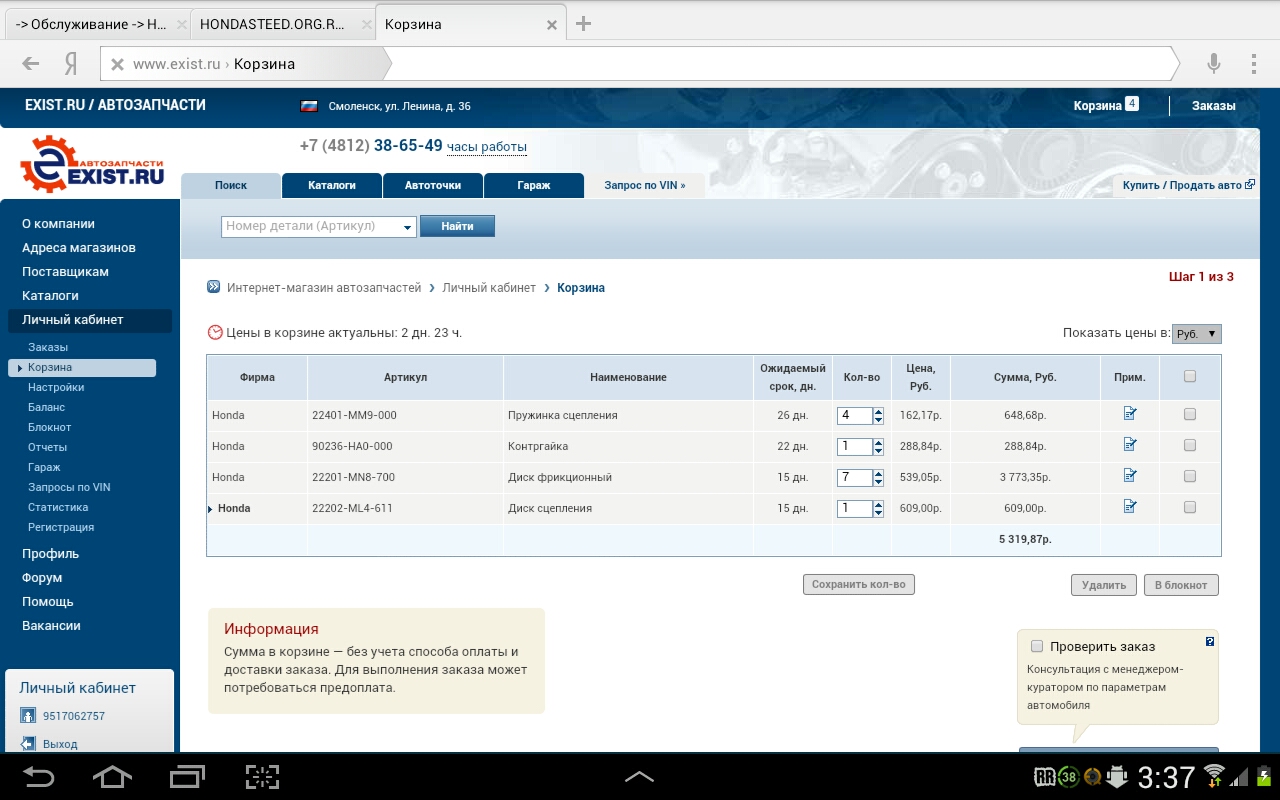Open Купить / Продать авто link
The height and width of the screenshot is (800, 1280).
tap(1188, 185)
